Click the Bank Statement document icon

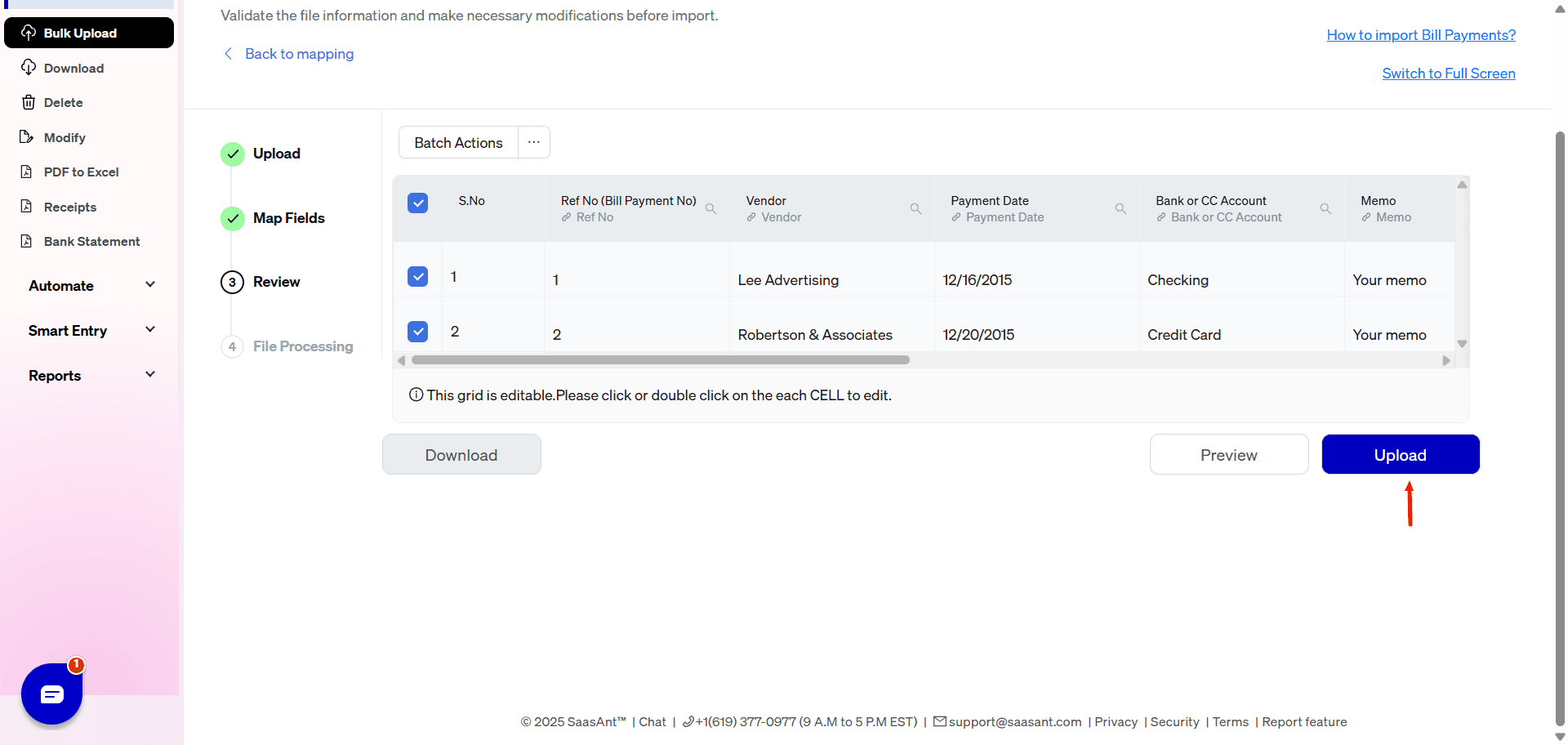[27, 241]
